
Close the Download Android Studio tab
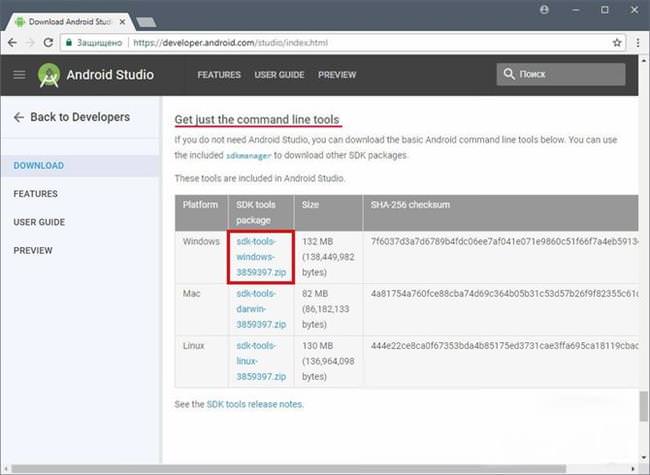122,22
